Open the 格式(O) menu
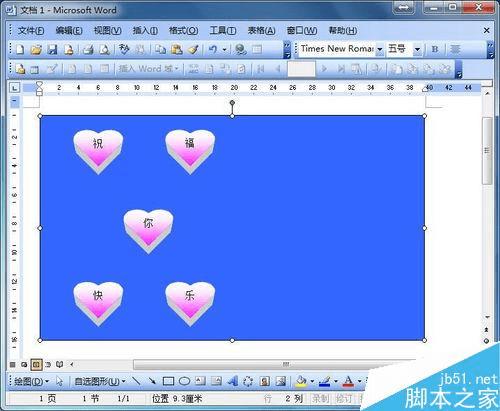The width and height of the screenshot is (500, 411). coord(183,31)
